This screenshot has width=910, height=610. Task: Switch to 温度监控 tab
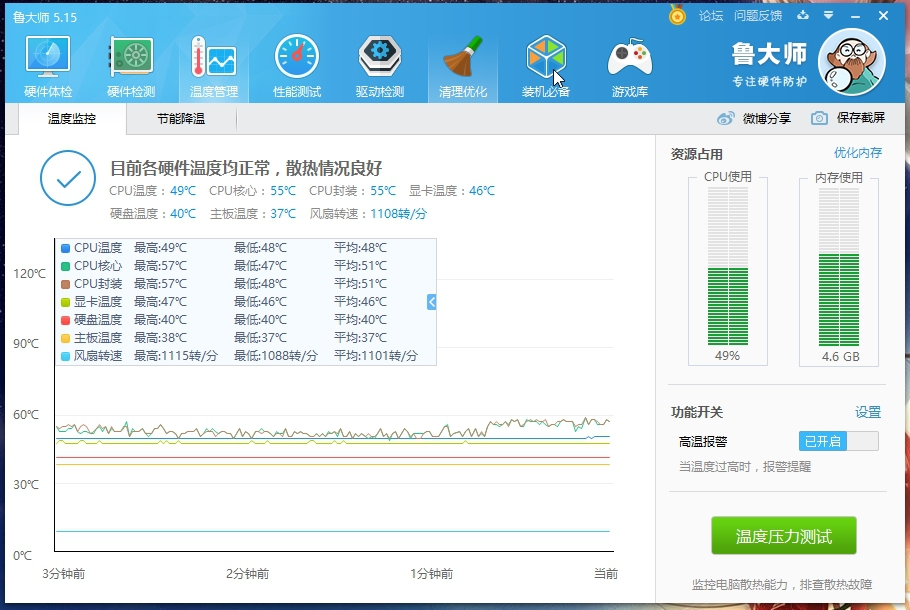point(72,119)
